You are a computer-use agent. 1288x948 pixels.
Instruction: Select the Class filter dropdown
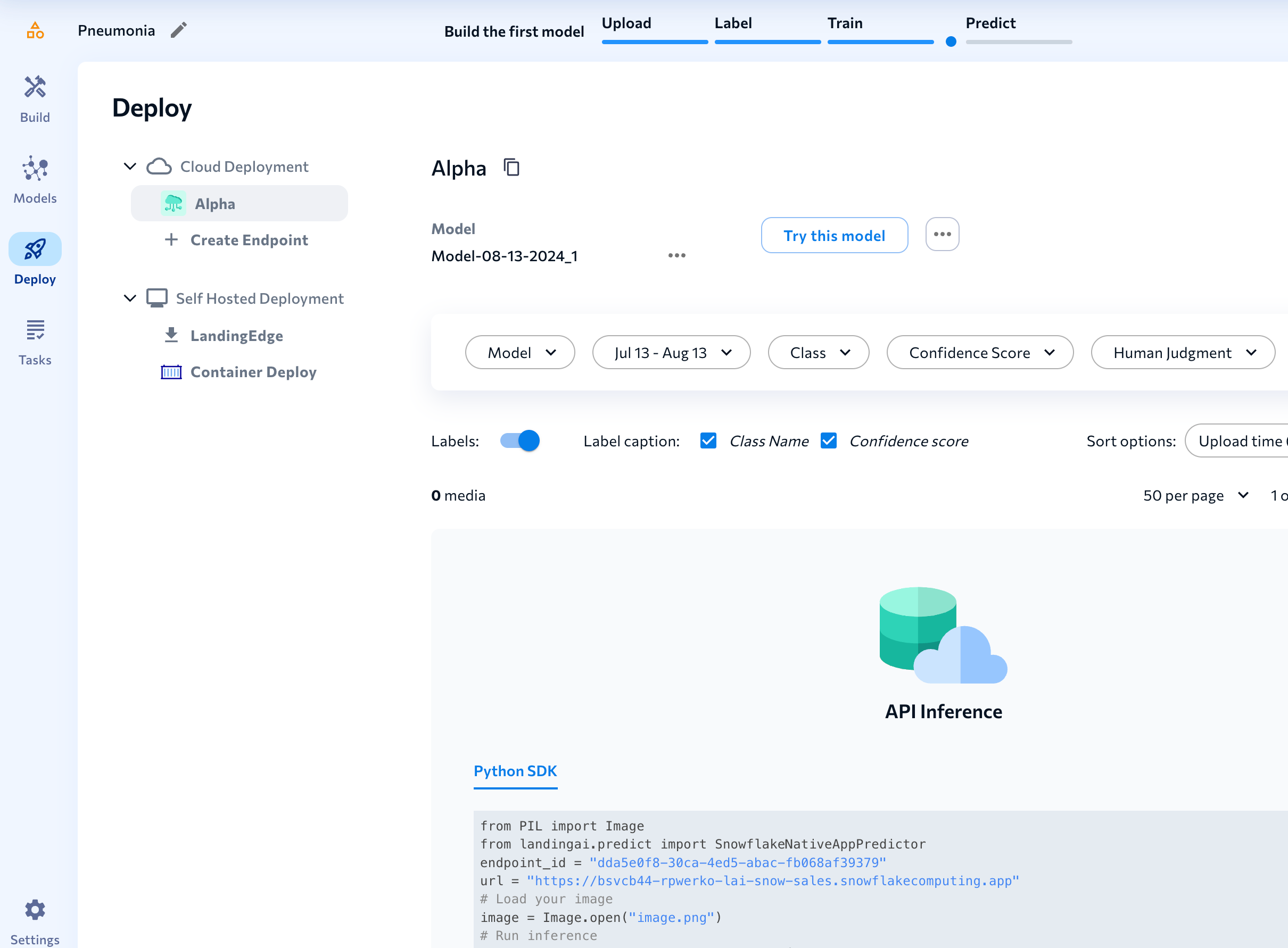(818, 351)
